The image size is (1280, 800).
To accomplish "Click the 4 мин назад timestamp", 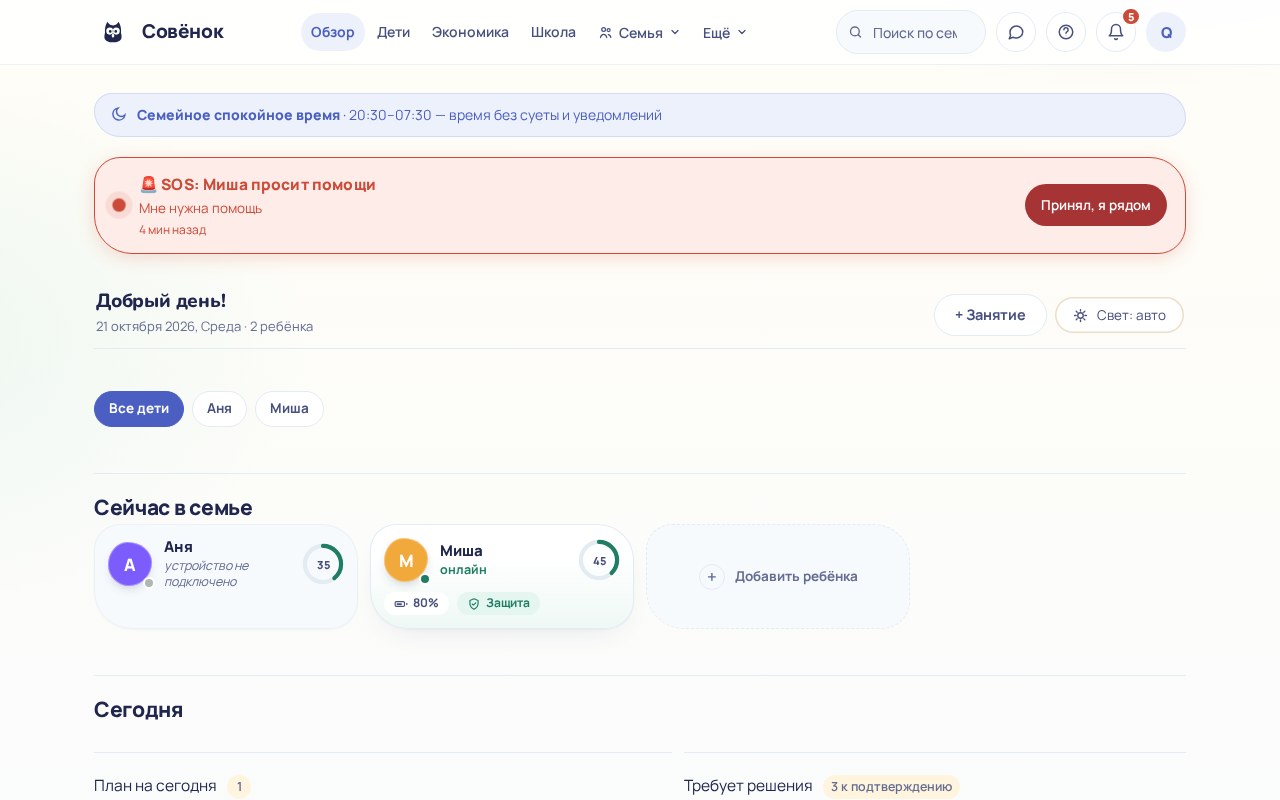I will click(x=172, y=230).
